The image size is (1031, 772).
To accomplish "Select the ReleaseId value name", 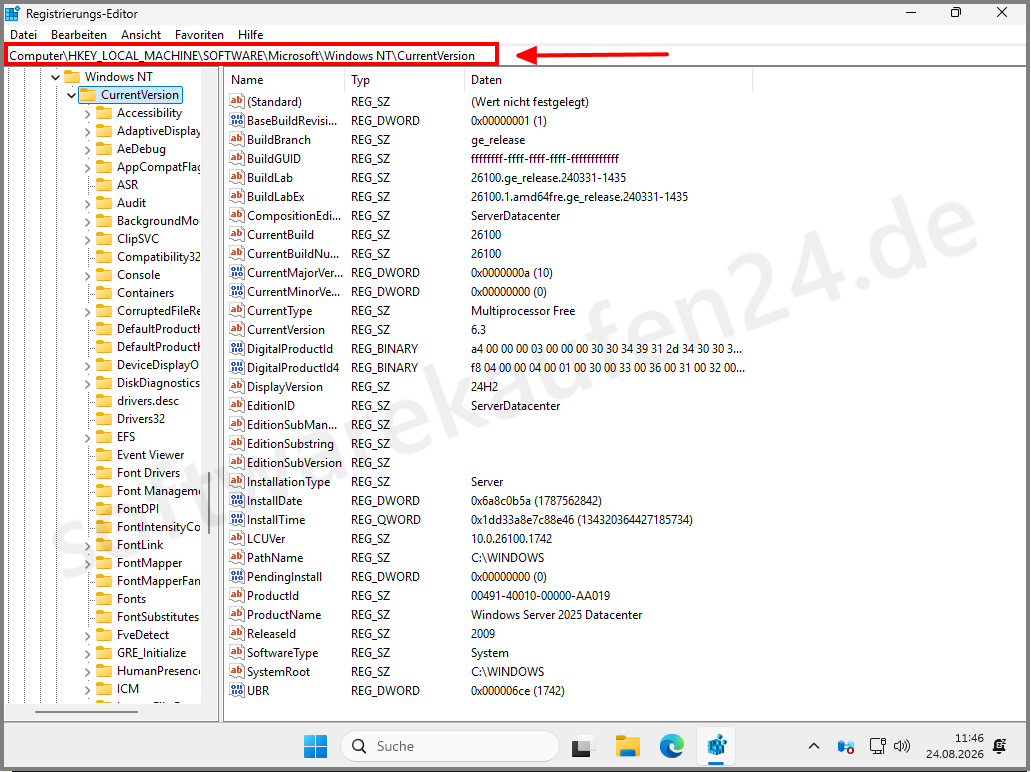I will 271,634.
